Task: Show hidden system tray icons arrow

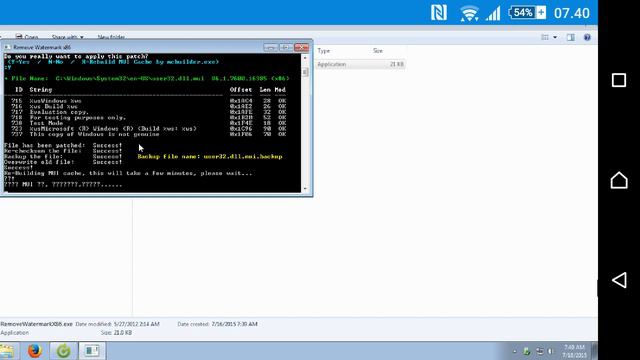Action: (x=515, y=351)
